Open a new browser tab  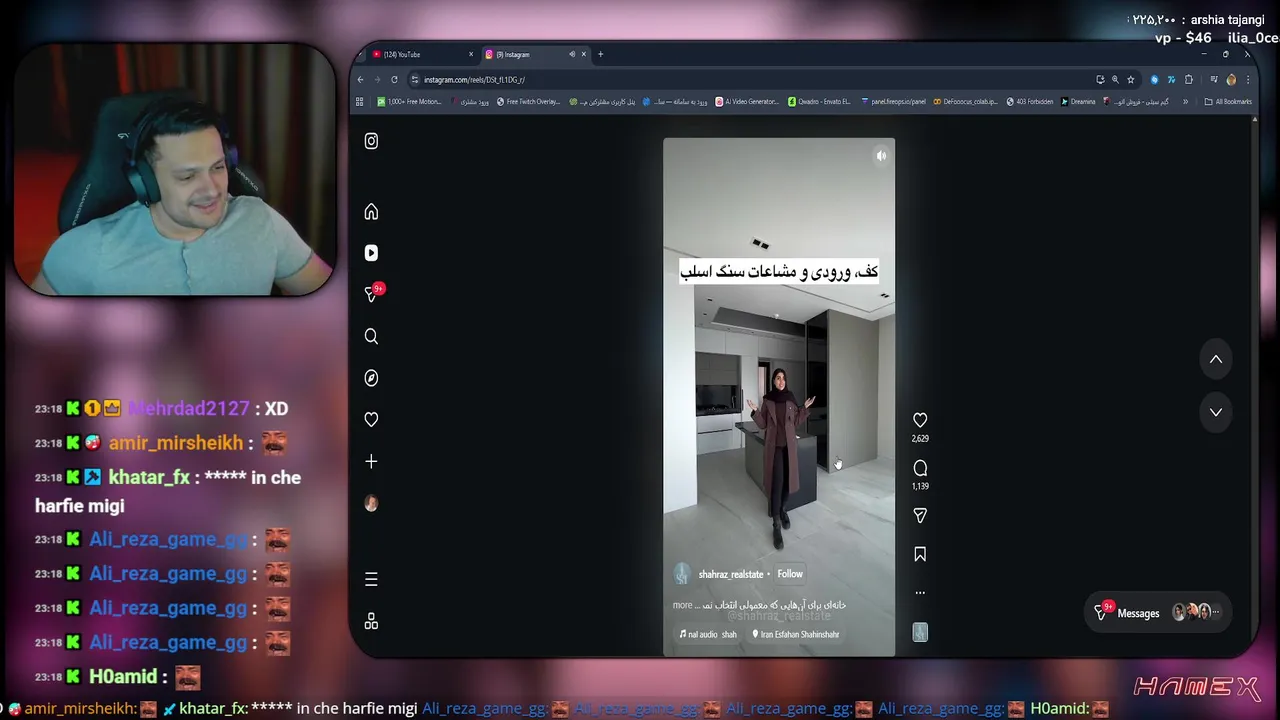[x=600, y=54]
